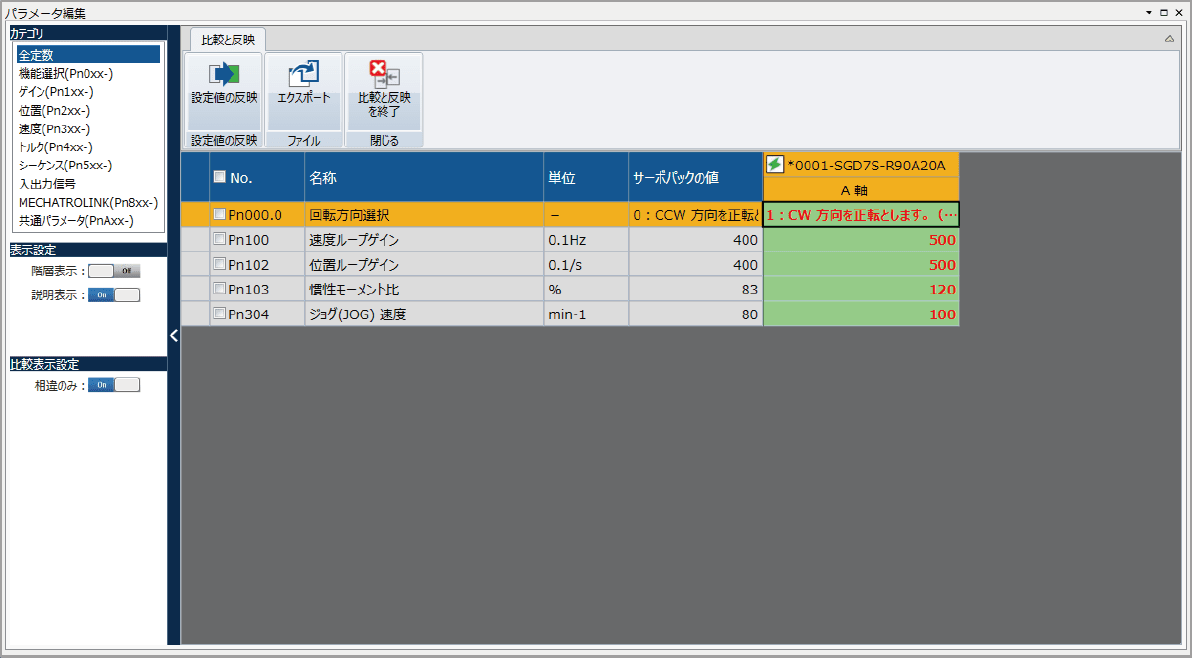Collapse the left panel with the arrow
This screenshot has height=659, width=1192.
click(174, 336)
